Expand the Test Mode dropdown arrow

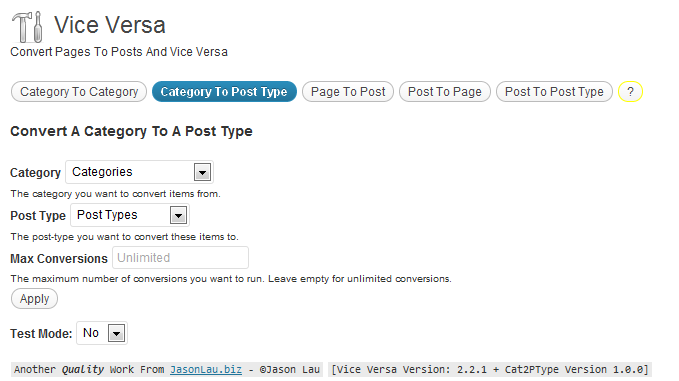(116, 333)
